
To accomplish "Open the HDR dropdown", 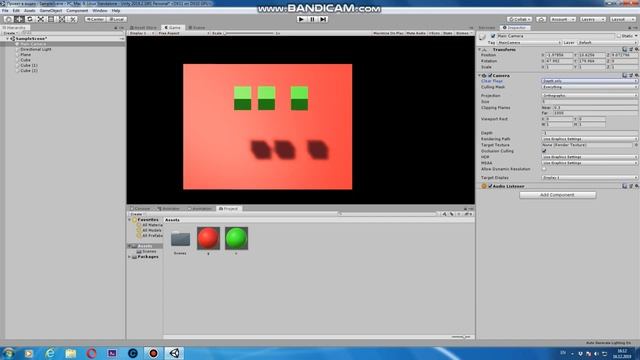I will 589,157.
